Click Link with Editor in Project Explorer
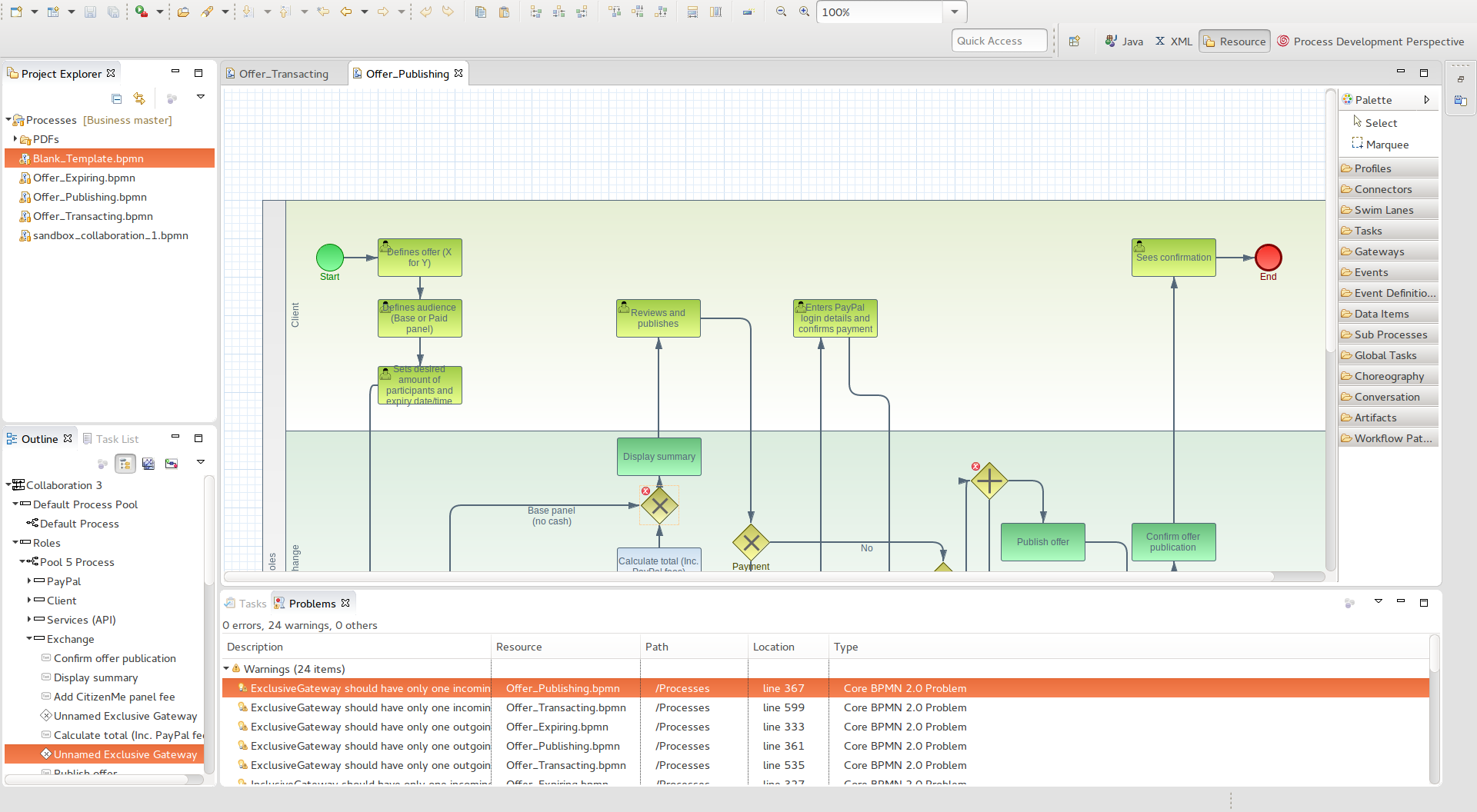The height and width of the screenshot is (812, 1477). pyautogui.click(x=139, y=98)
